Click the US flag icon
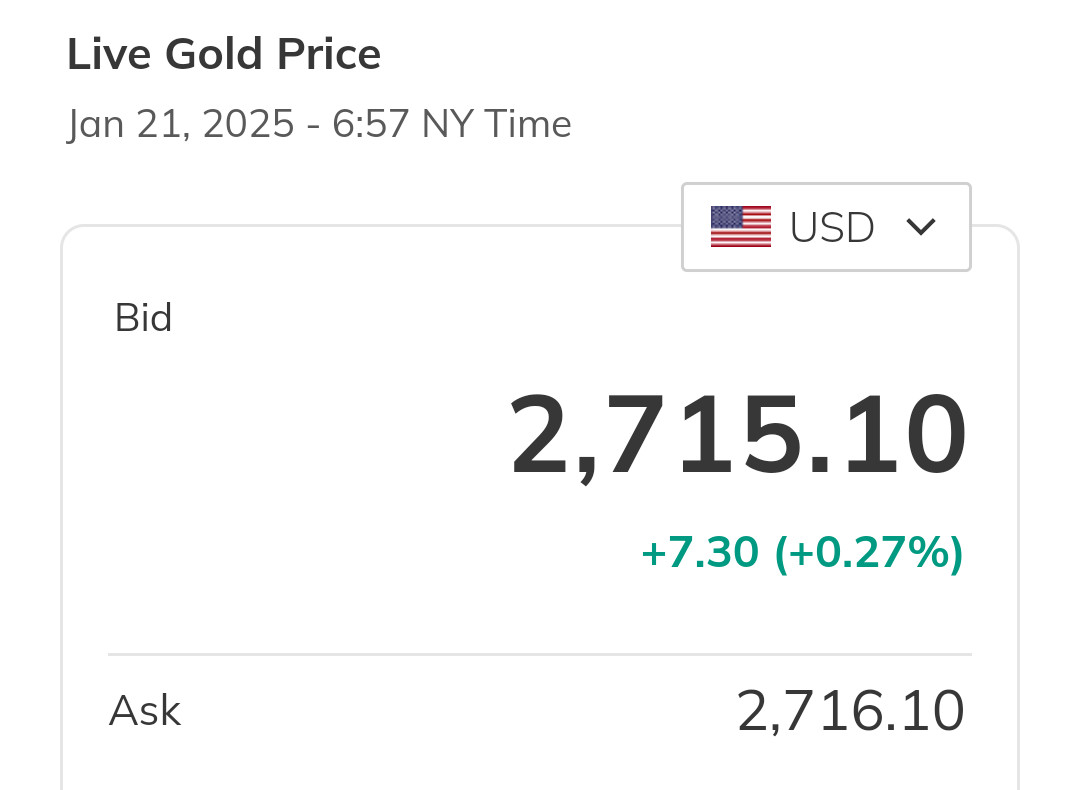Screen dimensions: 1080x790 [x=740, y=227]
